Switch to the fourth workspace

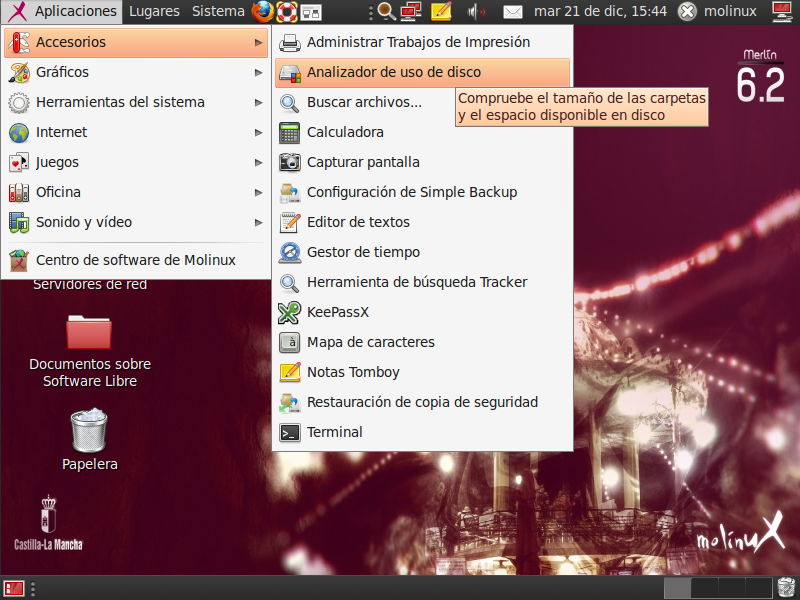coord(759,588)
